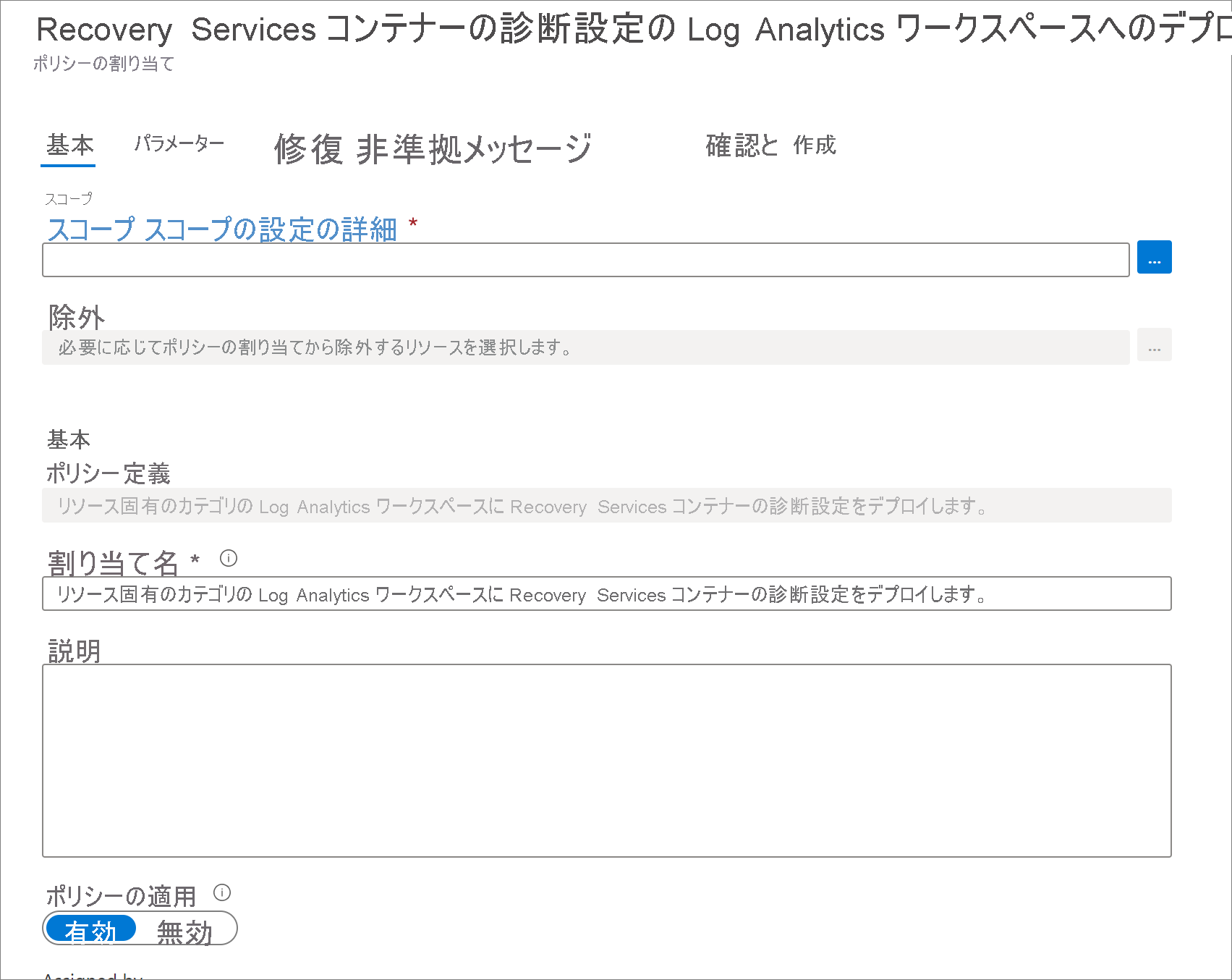This screenshot has height=980, width=1232.
Task: Click inside the 説明 text area
Action: [x=606, y=761]
